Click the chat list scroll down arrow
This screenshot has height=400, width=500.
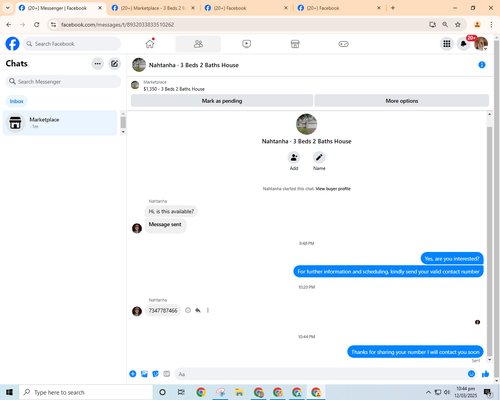pos(123,132)
